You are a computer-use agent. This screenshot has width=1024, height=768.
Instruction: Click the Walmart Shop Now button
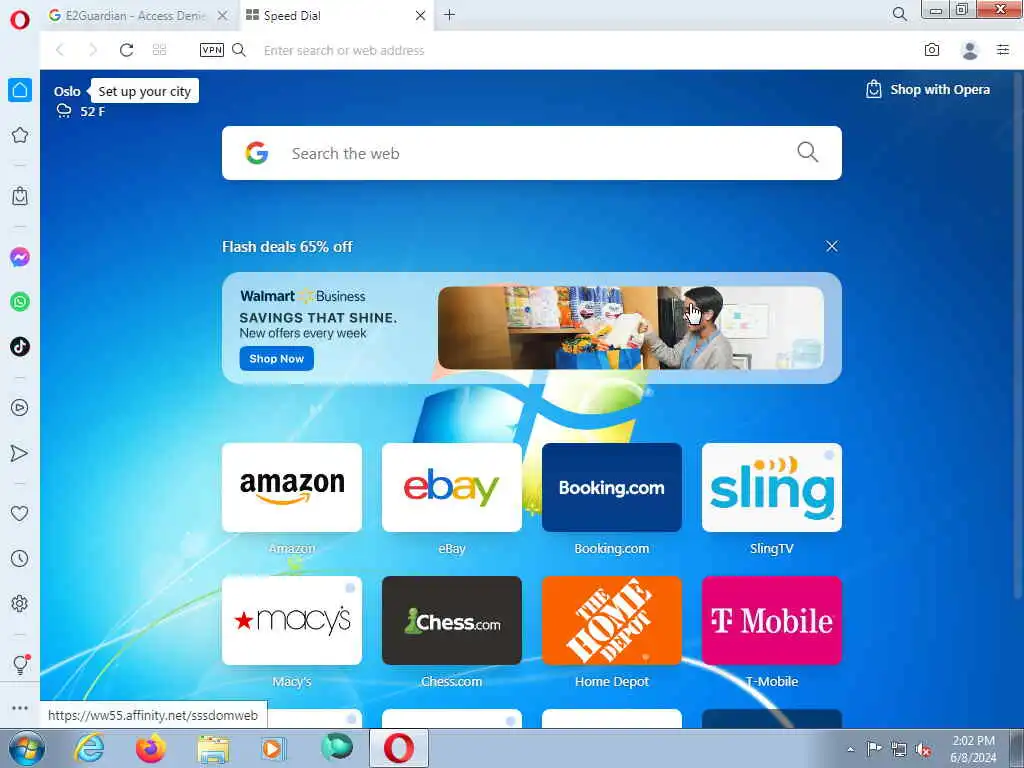tap(277, 359)
